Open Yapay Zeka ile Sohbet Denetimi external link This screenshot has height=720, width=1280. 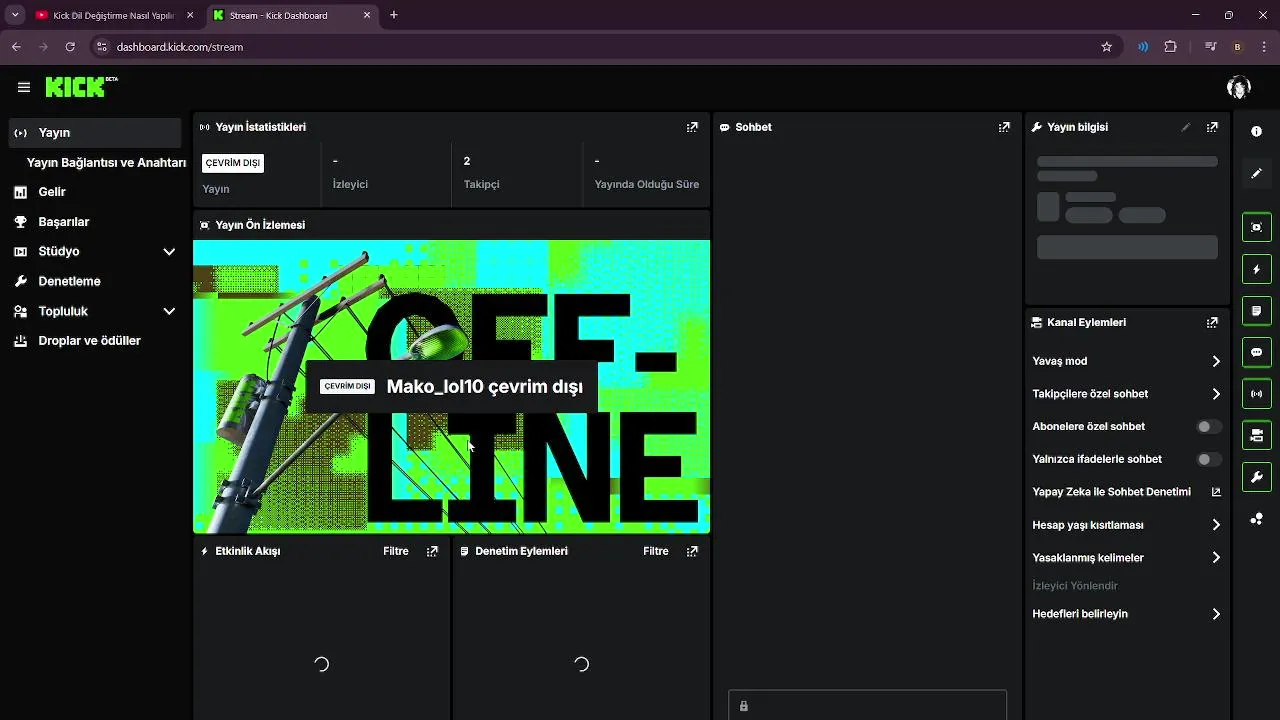1216,492
